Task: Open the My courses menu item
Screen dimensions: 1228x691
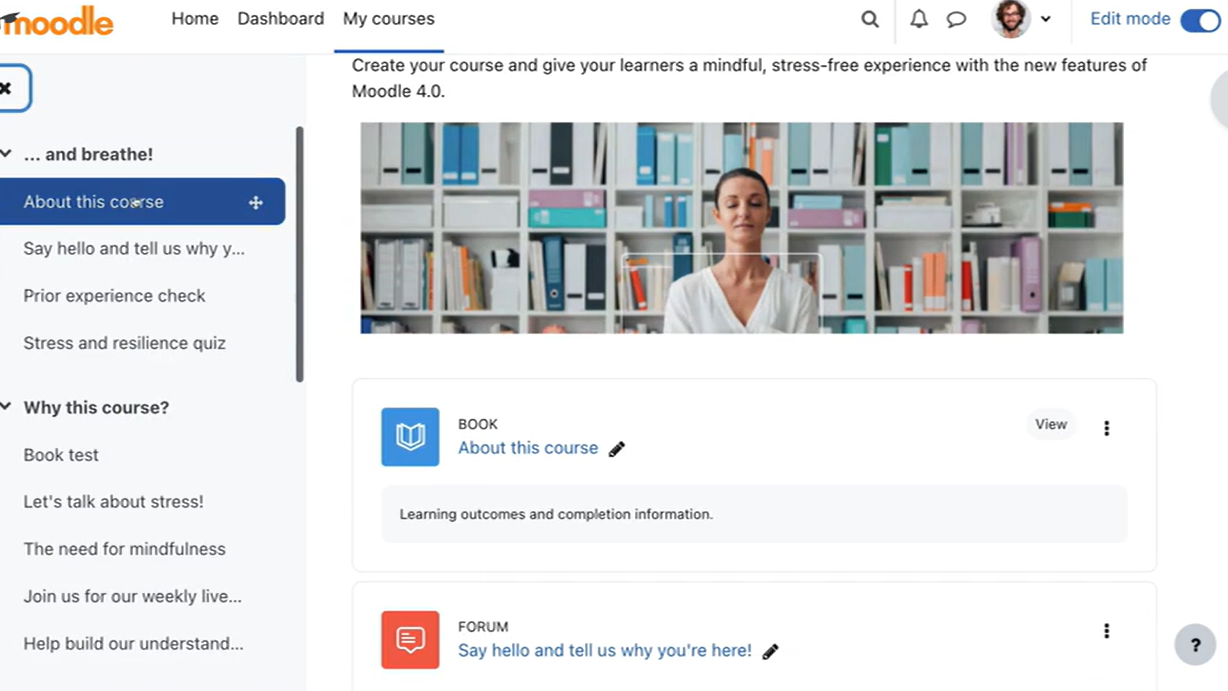Action: point(389,18)
